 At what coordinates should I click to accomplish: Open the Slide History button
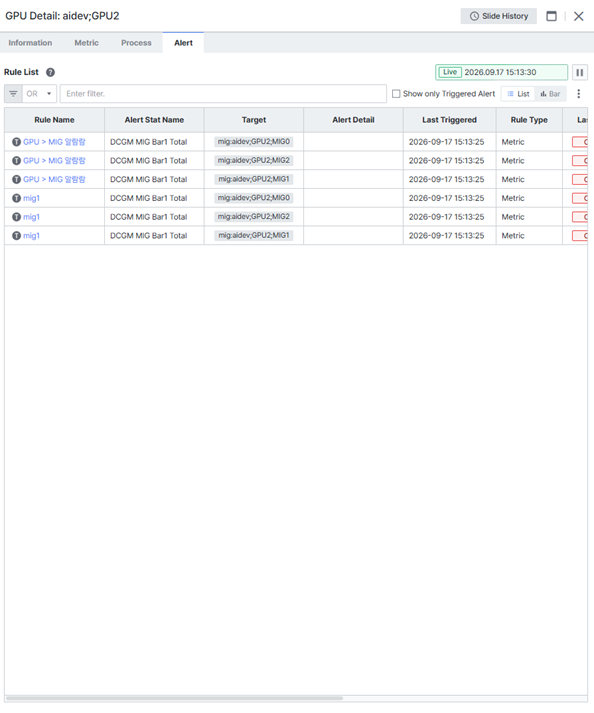(498, 16)
